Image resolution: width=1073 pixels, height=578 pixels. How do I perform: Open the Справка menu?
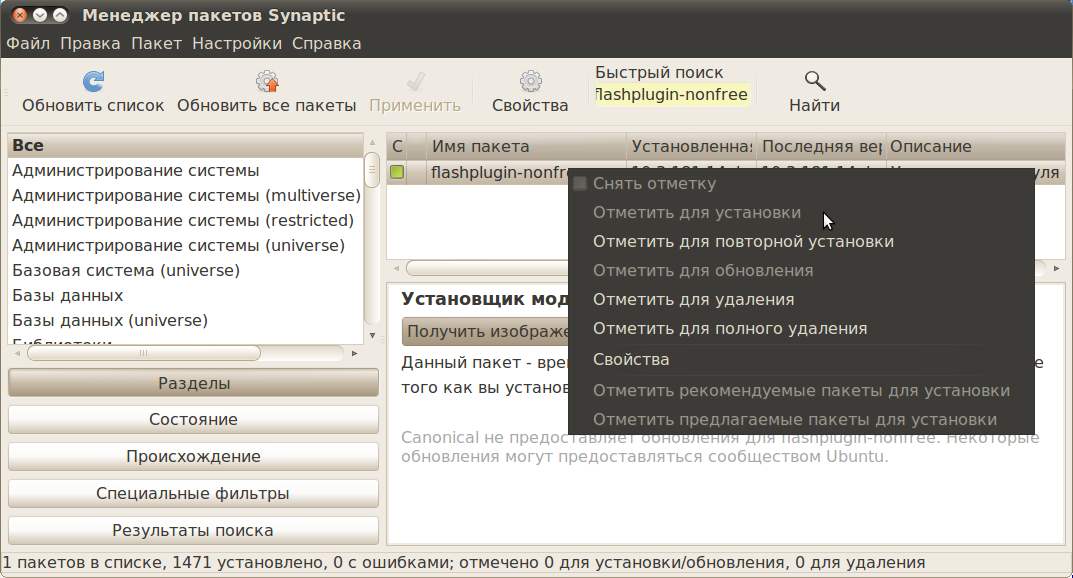(x=326, y=44)
